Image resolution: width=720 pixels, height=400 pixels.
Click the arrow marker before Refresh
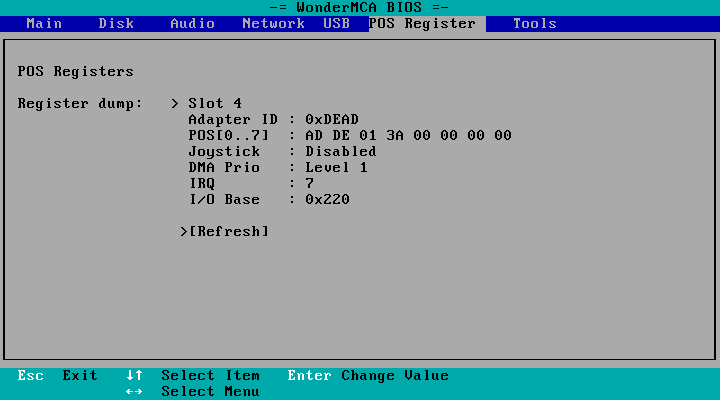point(184,231)
